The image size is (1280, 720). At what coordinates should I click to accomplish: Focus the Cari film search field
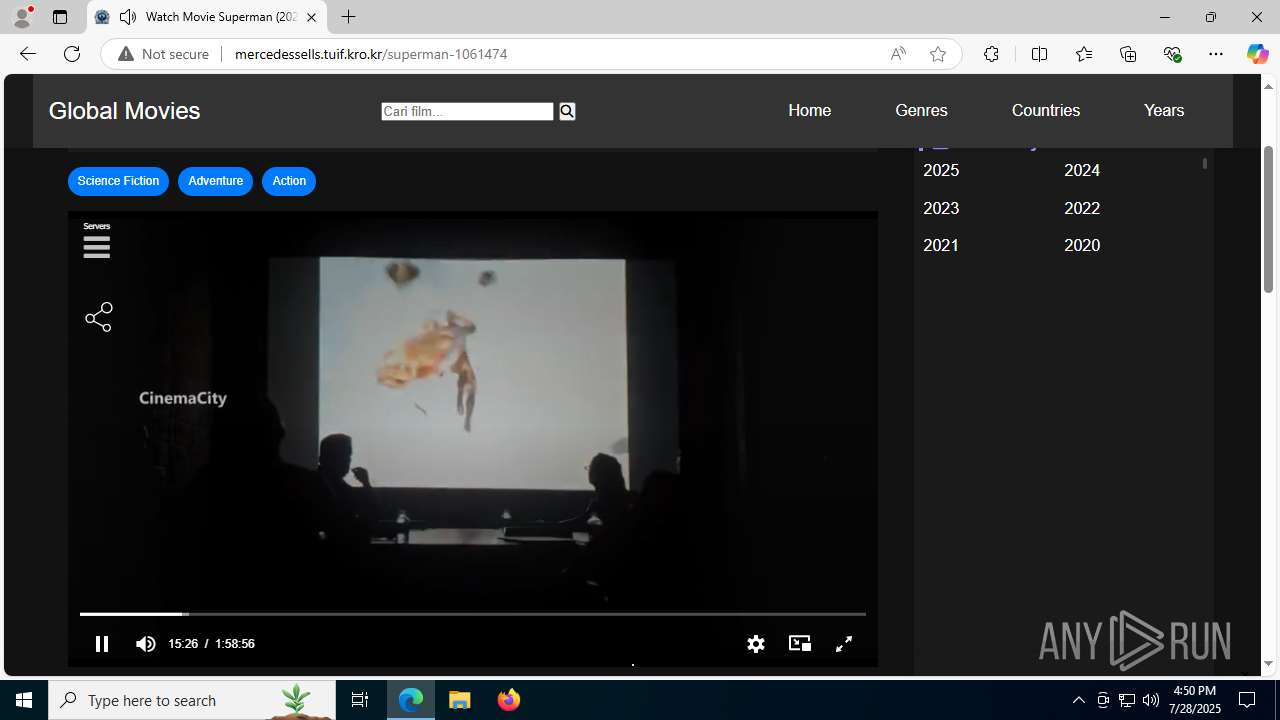click(x=467, y=111)
